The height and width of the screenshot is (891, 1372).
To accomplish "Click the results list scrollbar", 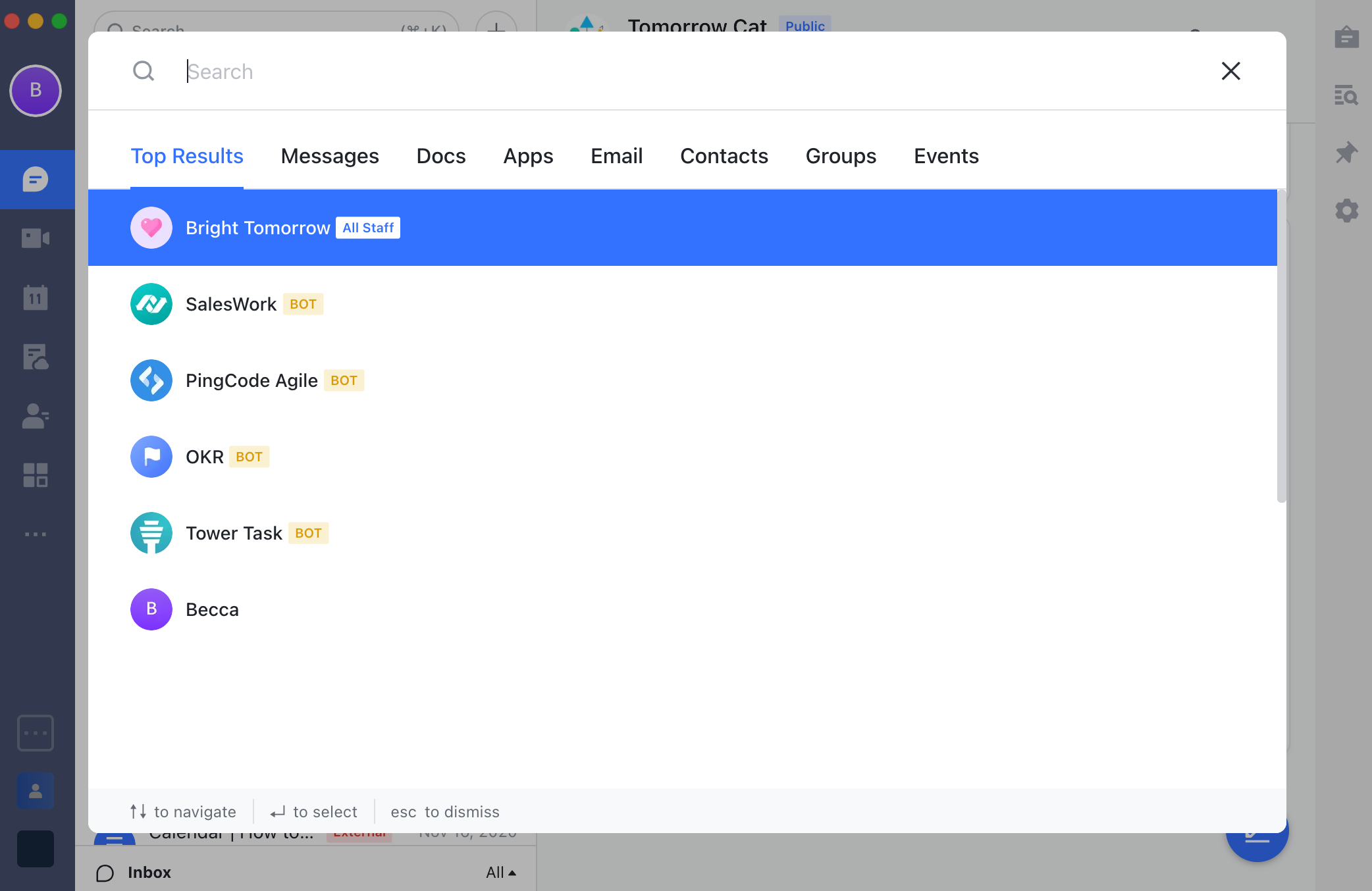I will point(1281,346).
